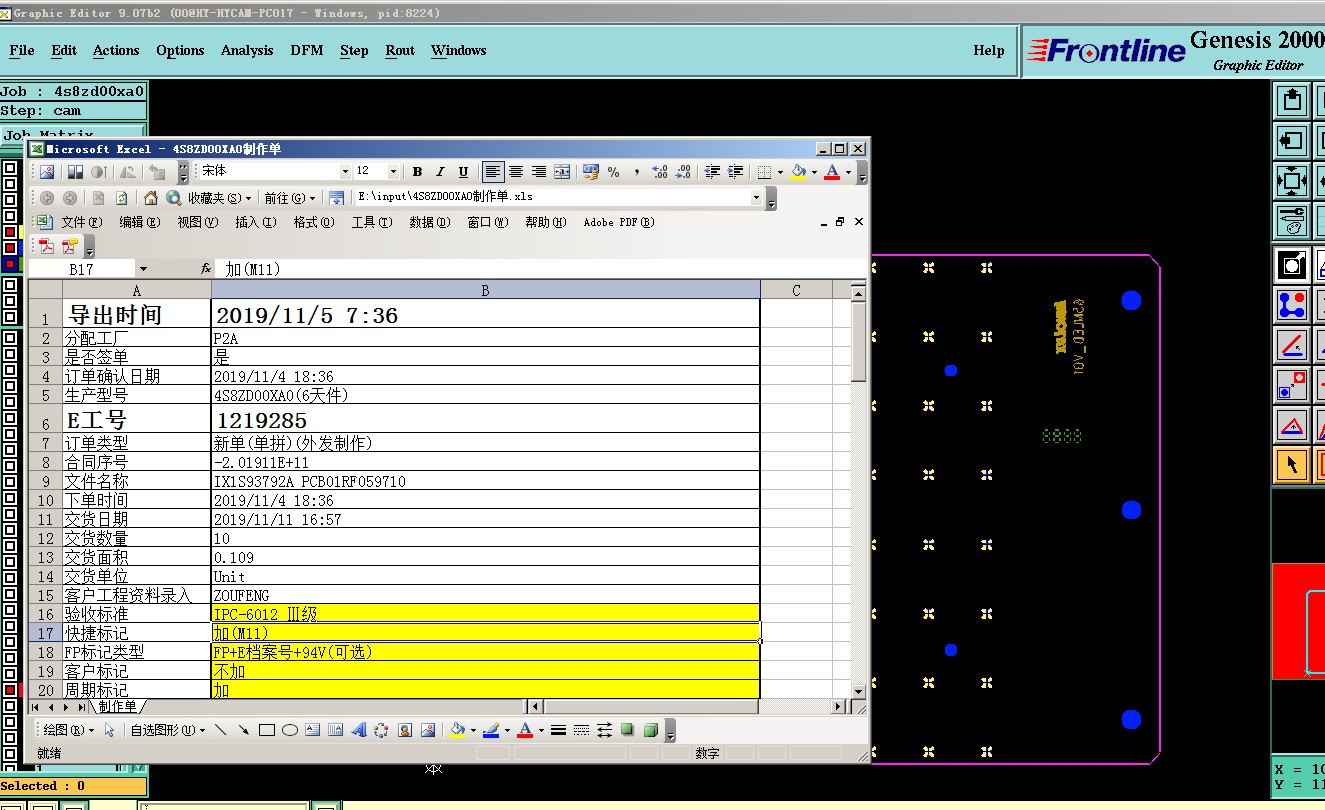Click the Search the Web icon
This screenshot has height=810, width=1325.
174,198
